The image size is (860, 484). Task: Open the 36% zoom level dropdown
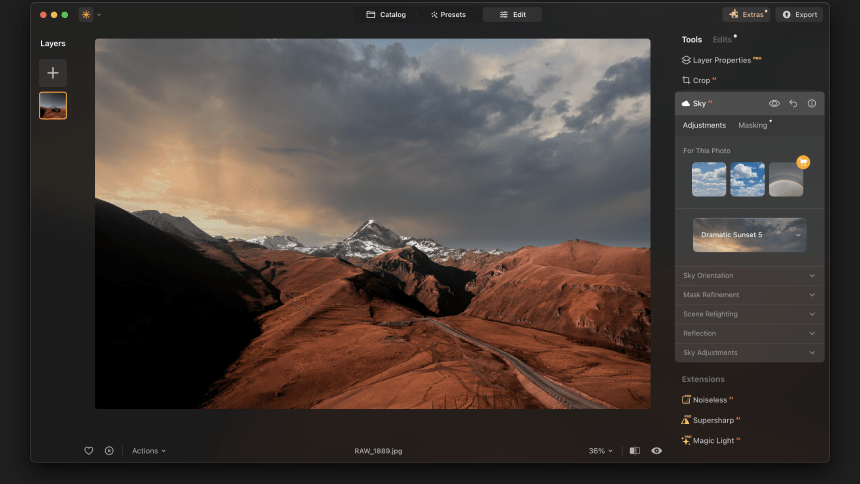(600, 451)
